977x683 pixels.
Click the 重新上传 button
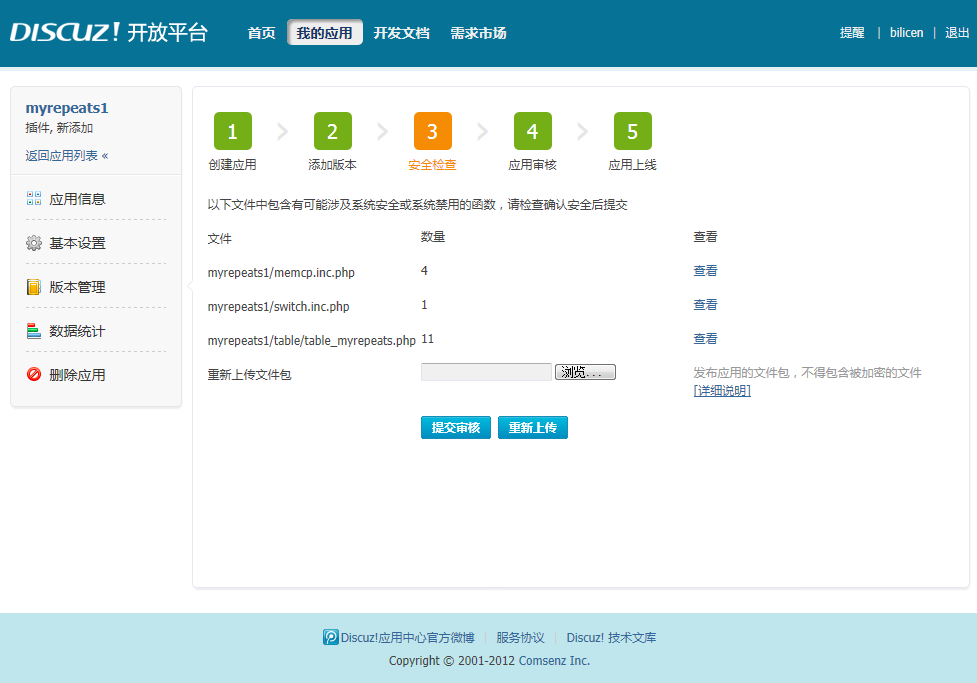point(533,427)
